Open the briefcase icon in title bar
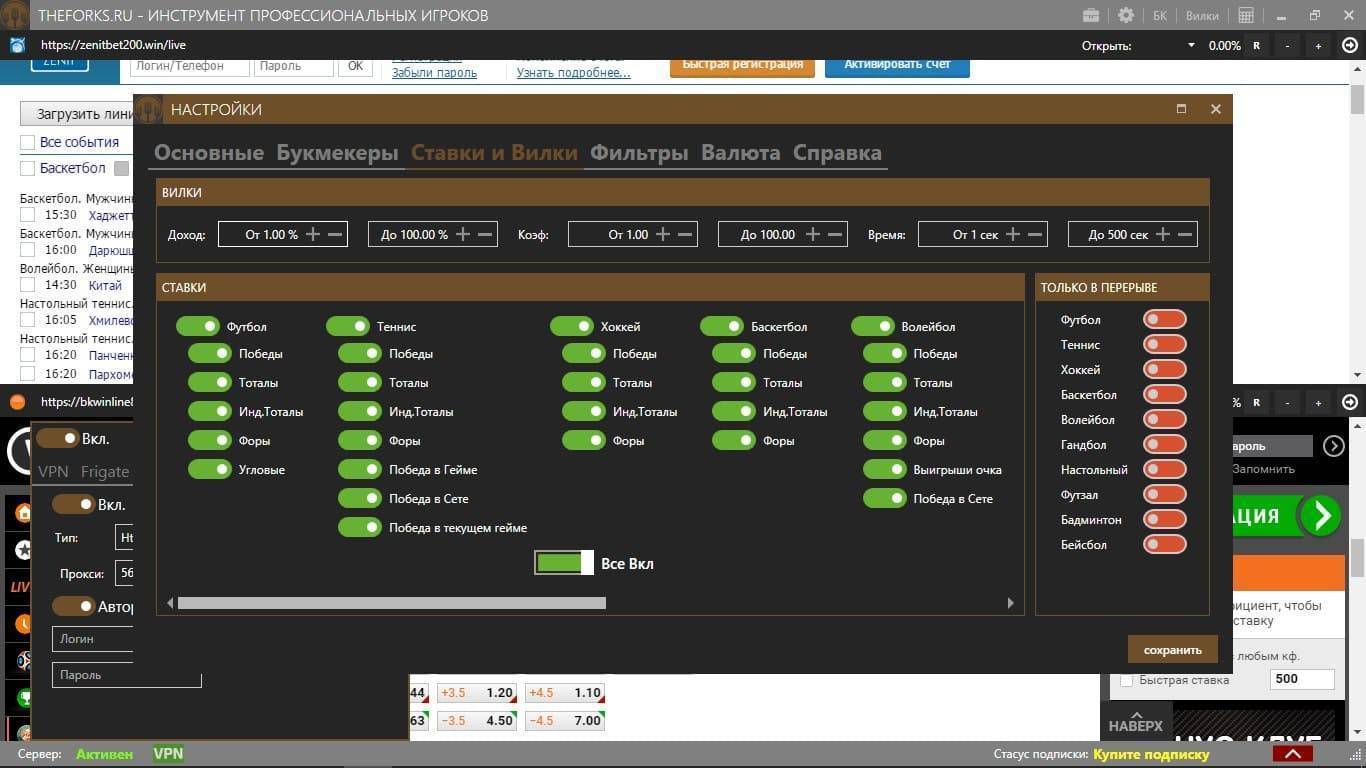 pyautogui.click(x=1091, y=15)
